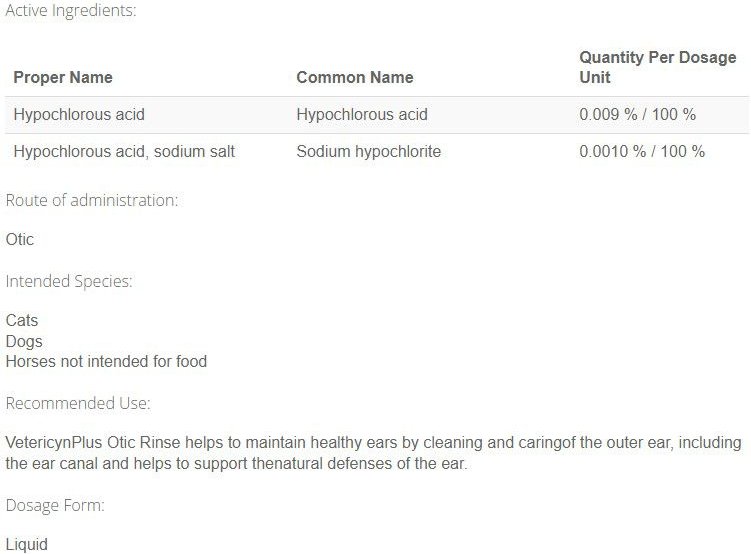Select Dogs in the species list
The image size is (751, 554).
point(24,342)
